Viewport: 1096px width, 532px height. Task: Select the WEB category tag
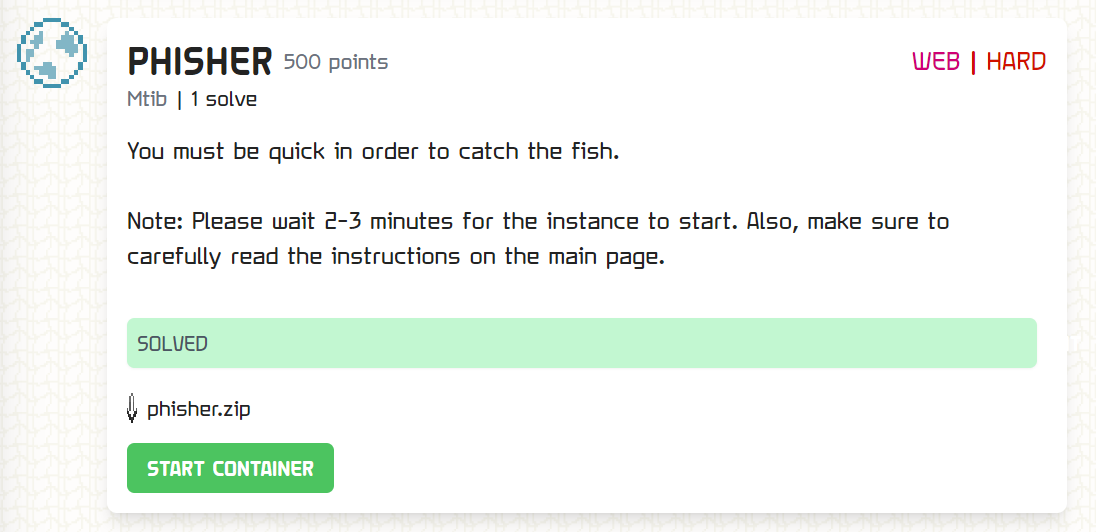click(x=936, y=61)
